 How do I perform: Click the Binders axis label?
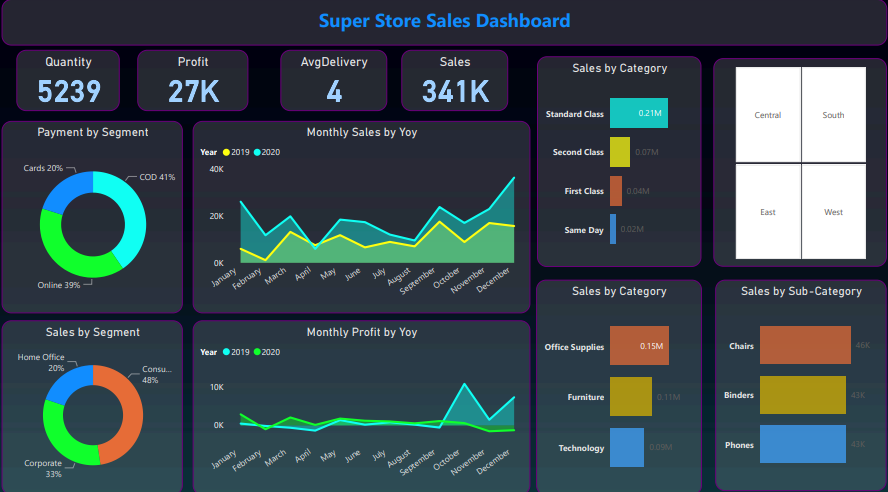click(739, 395)
